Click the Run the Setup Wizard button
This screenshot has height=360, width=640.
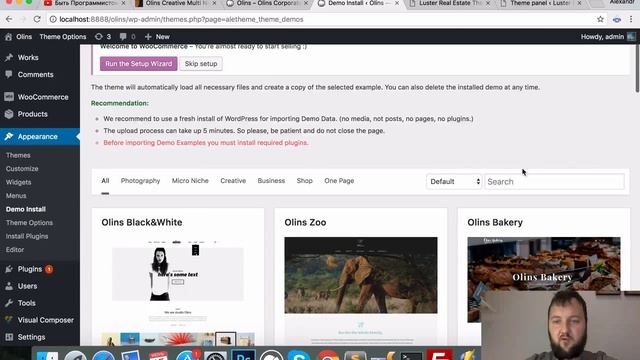(139, 64)
